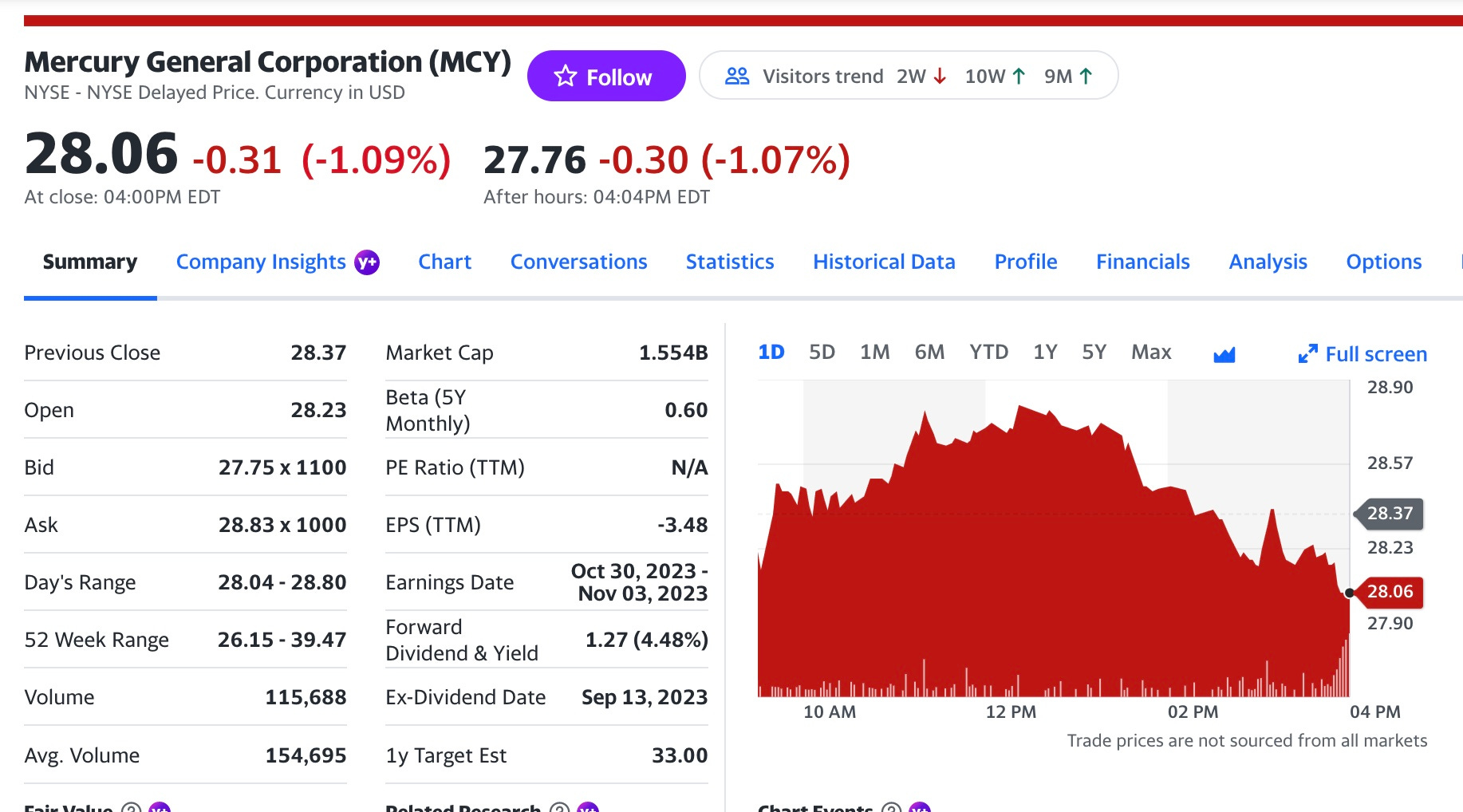Click the 1y Target Est value 33.00
The height and width of the screenshot is (812, 1463).
(680, 755)
